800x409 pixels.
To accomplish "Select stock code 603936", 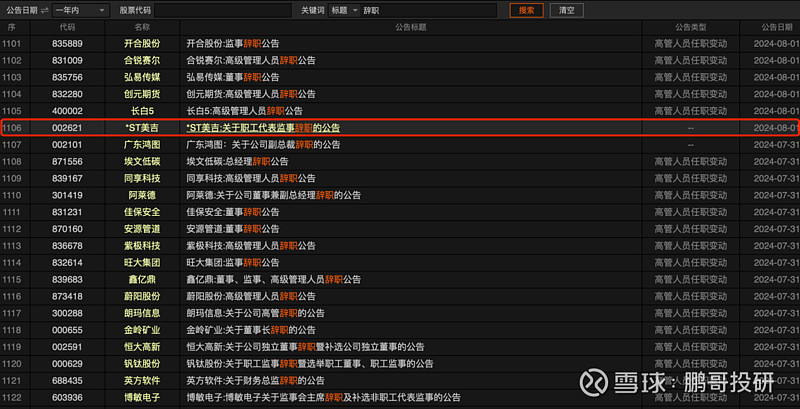I will [x=67, y=398].
